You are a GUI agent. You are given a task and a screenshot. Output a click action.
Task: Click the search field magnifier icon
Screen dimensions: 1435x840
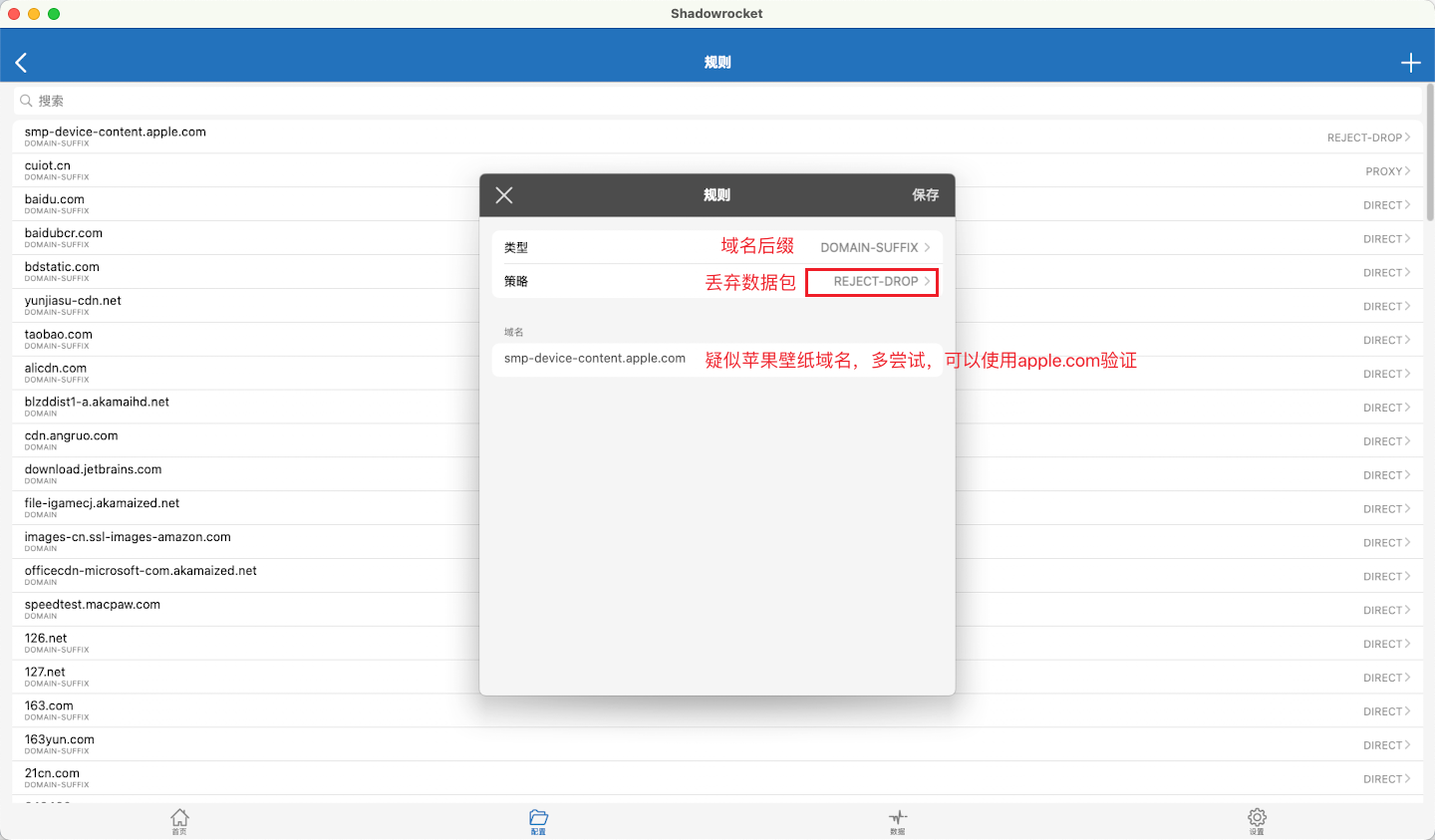[26, 101]
